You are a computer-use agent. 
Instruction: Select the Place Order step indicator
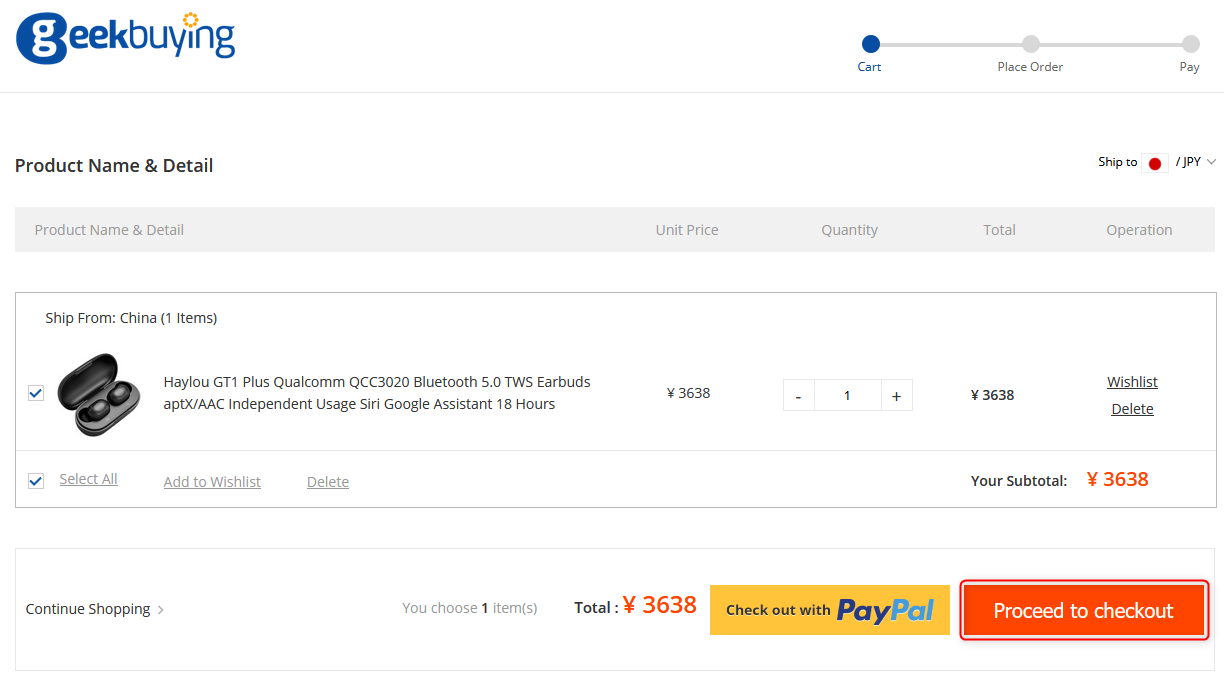pyautogui.click(x=1030, y=54)
